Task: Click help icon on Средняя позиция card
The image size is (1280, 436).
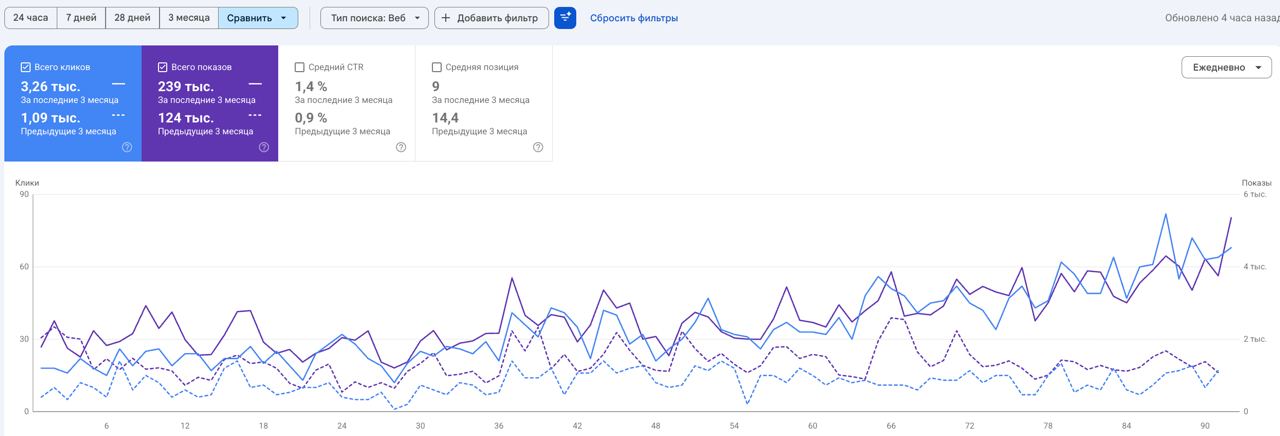Action: (538, 147)
